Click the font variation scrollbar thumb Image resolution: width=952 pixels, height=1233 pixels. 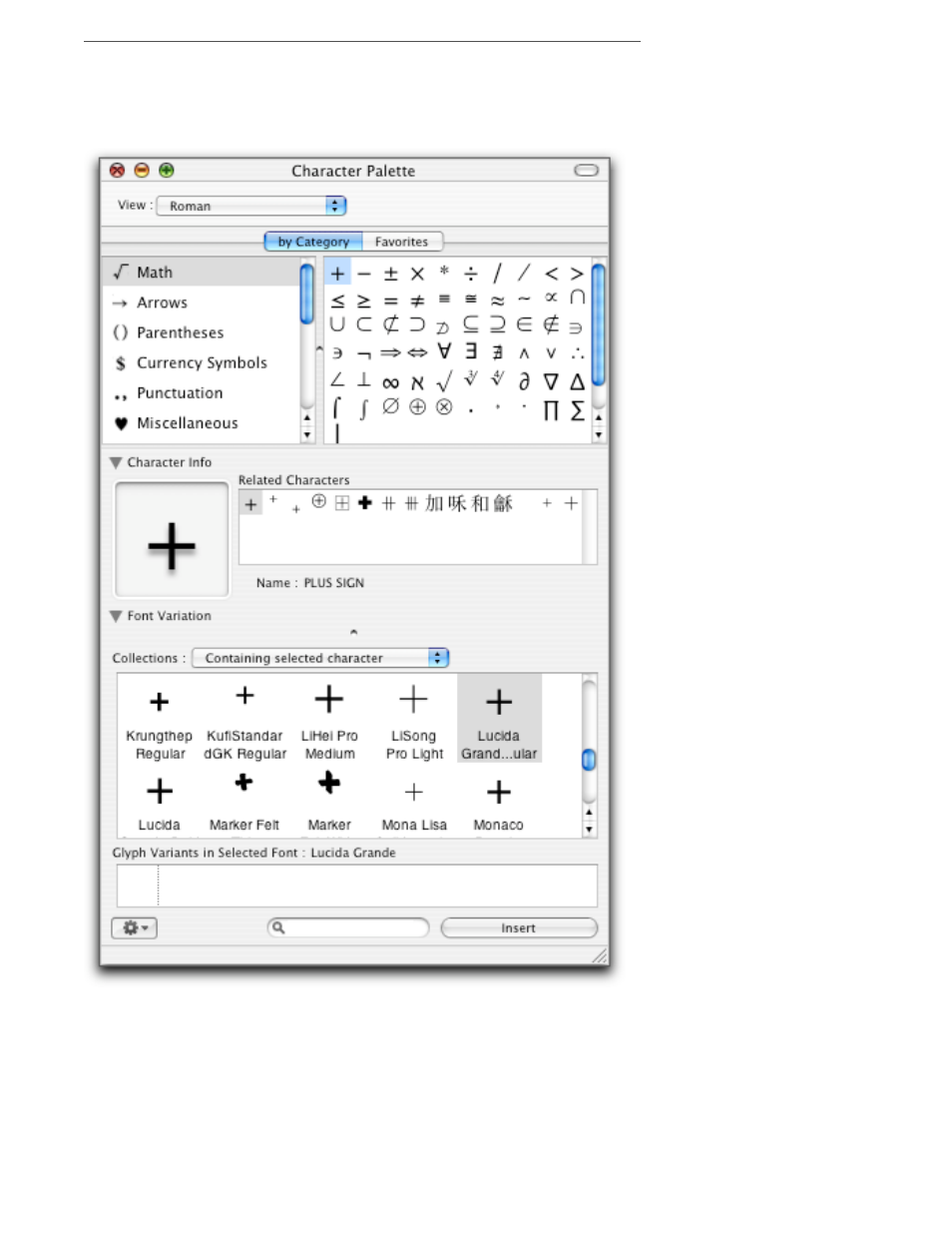click(x=589, y=760)
